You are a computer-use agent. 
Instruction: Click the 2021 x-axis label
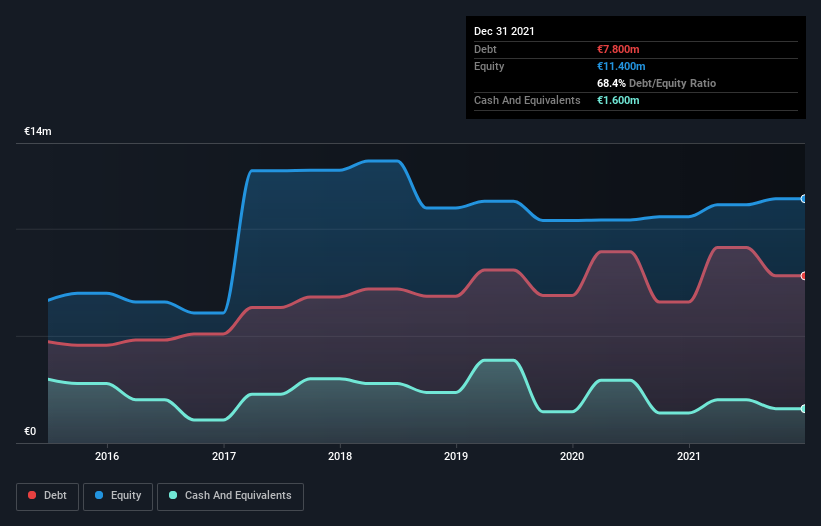tap(689, 456)
